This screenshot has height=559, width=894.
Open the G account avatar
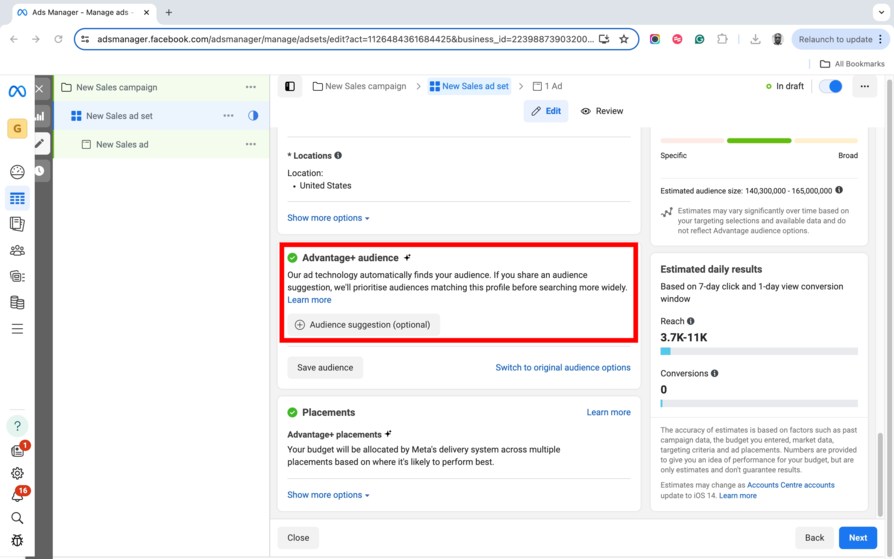(17, 128)
